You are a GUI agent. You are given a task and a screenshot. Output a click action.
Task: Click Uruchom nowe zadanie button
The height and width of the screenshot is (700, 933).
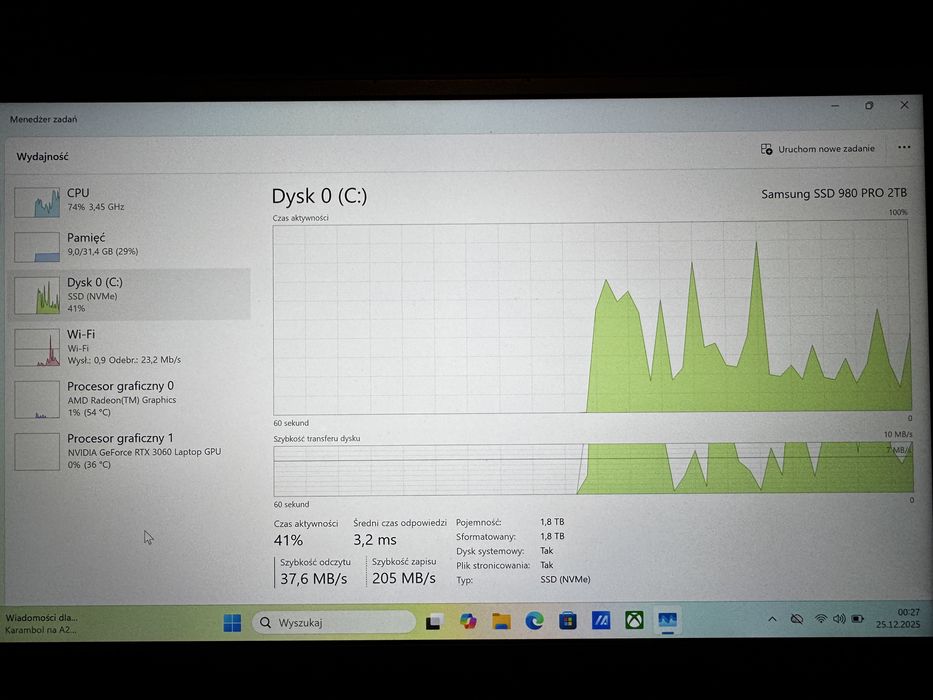(818, 149)
